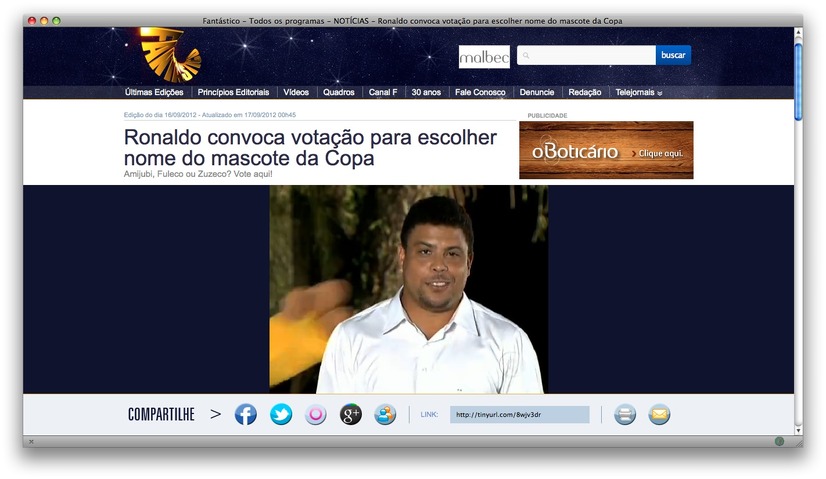
Task: Click the Fantástico golden logo
Action: (x=170, y=54)
